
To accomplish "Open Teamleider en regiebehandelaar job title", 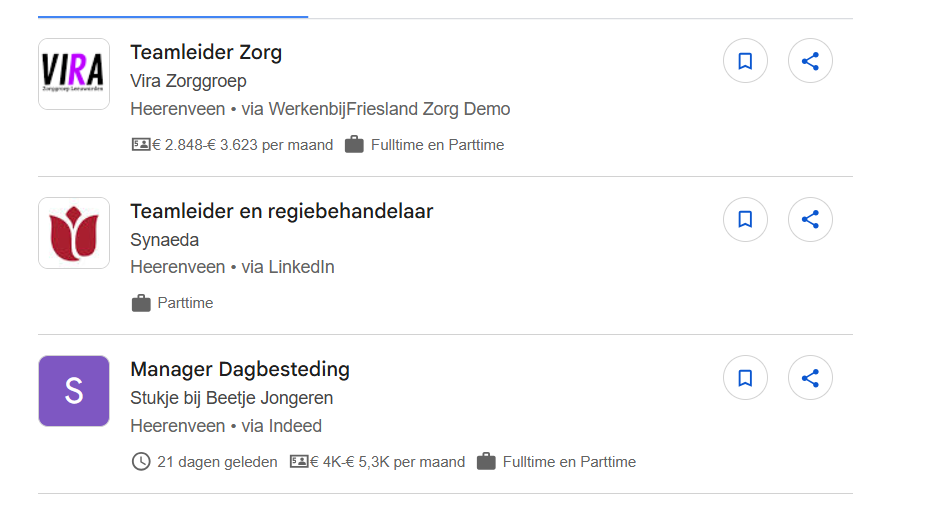I will [x=281, y=211].
